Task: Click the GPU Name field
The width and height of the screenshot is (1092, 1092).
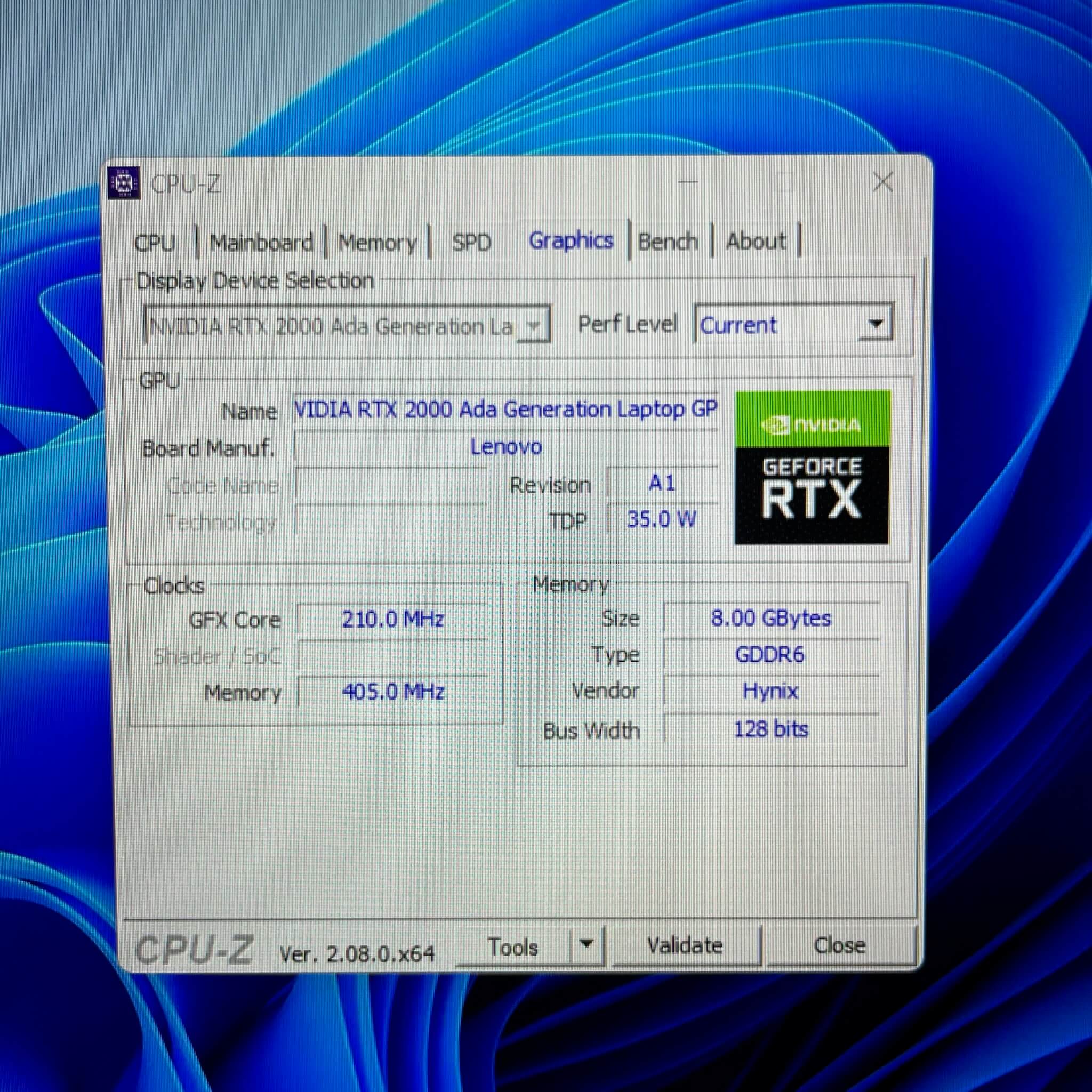Action: tap(506, 409)
